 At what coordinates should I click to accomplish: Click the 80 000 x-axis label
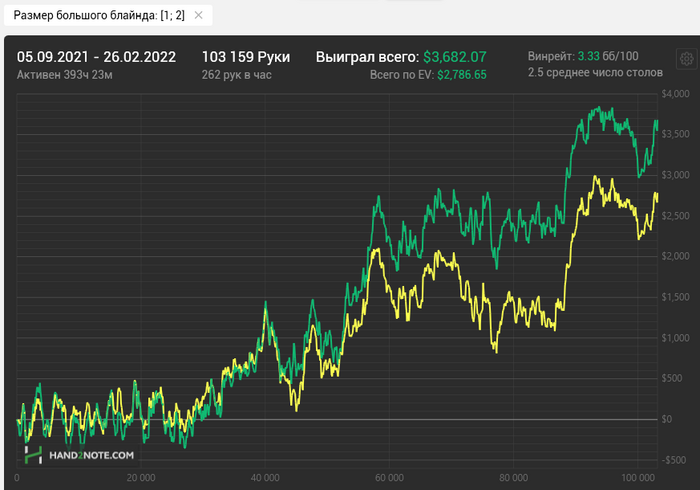[513, 478]
